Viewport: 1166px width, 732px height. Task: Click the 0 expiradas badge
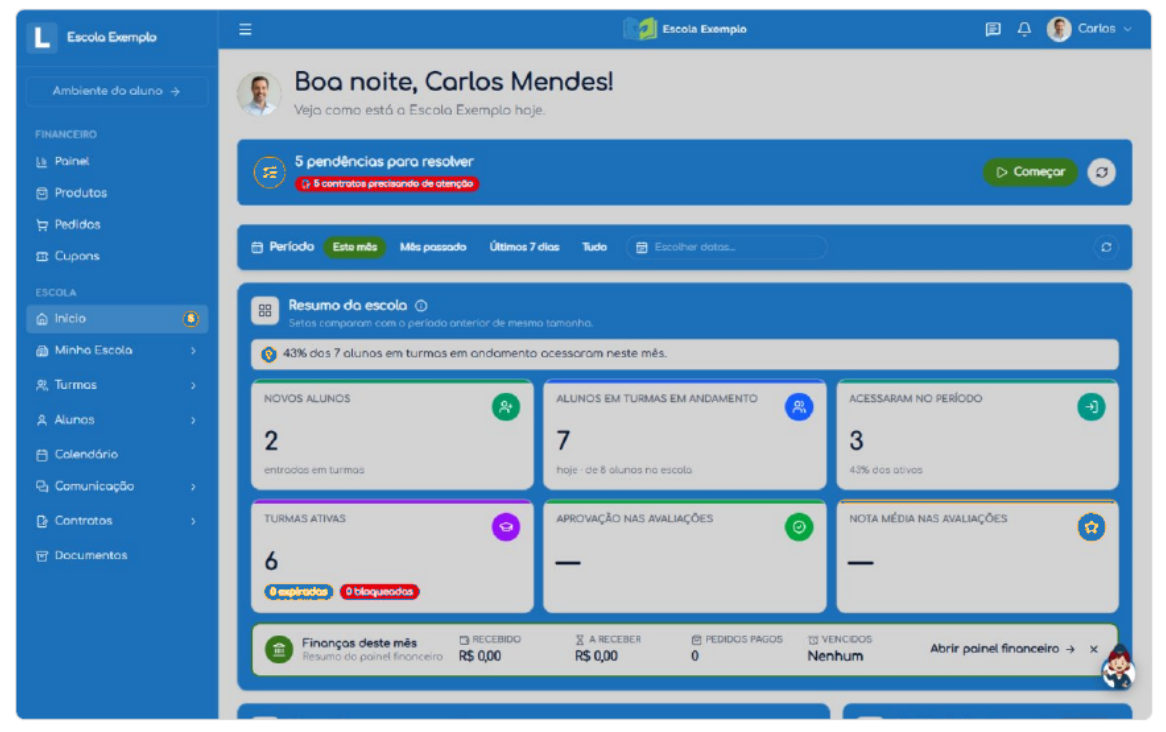click(x=299, y=592)
